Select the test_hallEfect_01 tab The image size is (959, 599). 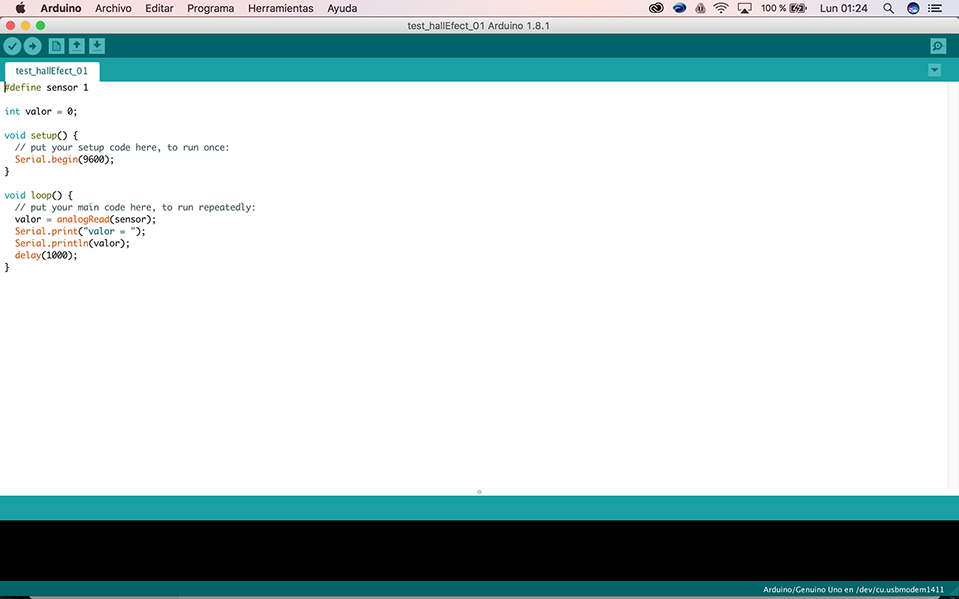tap(51, 71)
